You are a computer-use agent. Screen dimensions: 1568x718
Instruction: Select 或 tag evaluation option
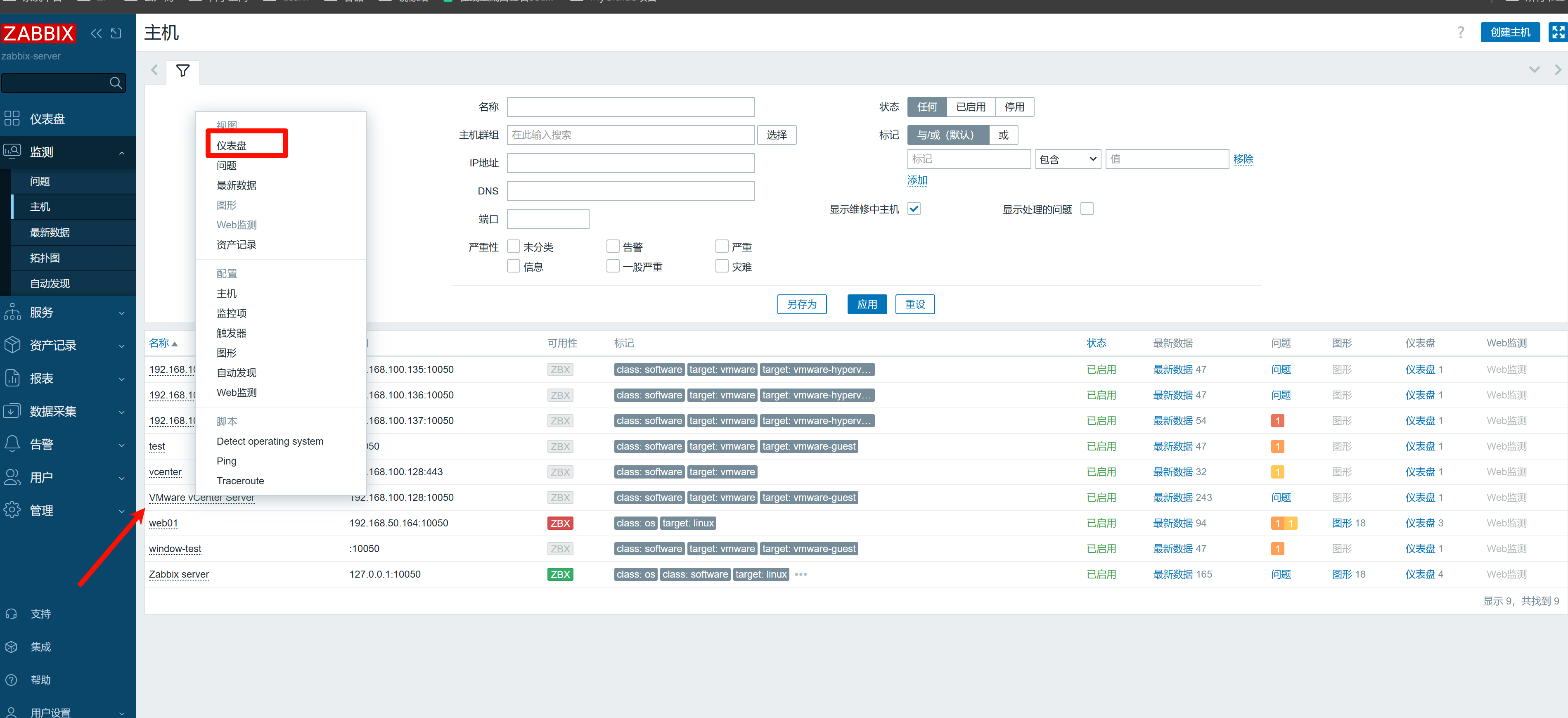click(1003, 135)
